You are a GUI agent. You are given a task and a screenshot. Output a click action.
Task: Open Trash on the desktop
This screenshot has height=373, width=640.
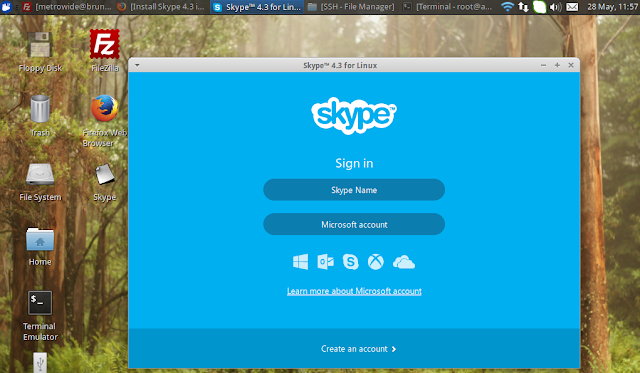coord(40,109)
